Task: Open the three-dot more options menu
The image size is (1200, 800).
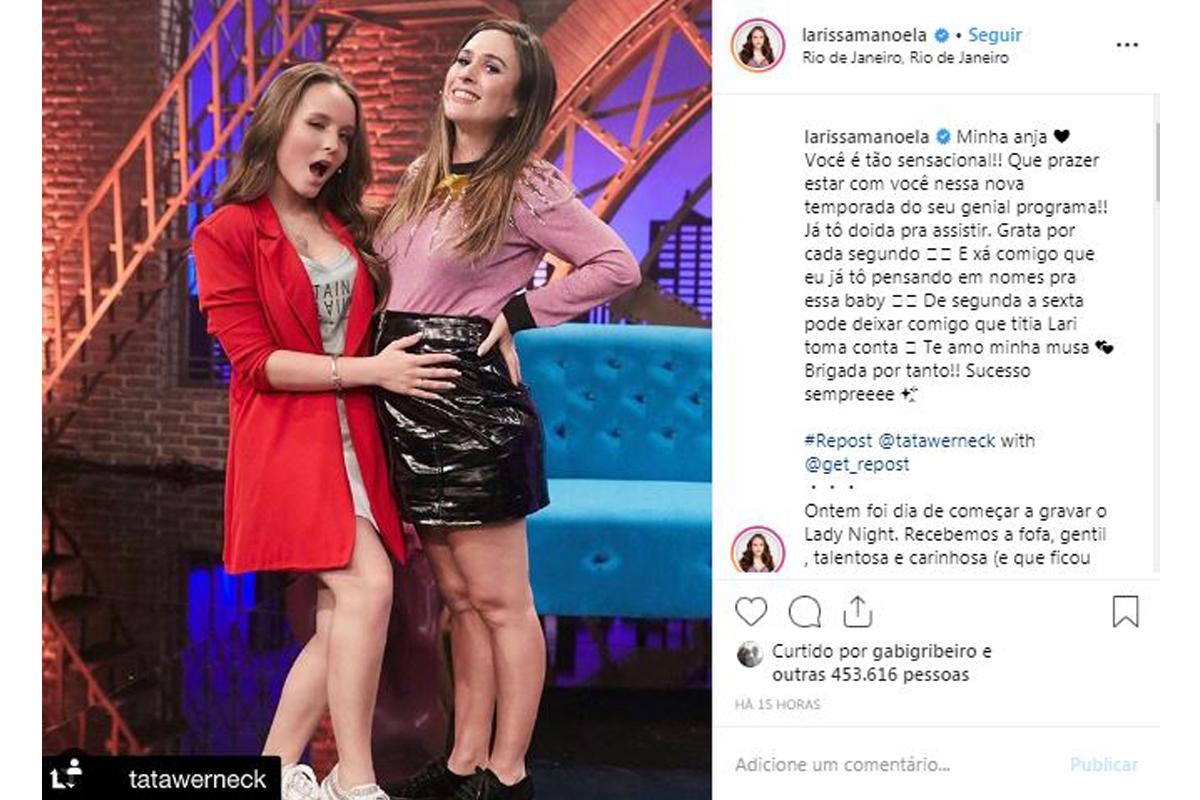Action: pyautogui.click(x=1127, y=45)
